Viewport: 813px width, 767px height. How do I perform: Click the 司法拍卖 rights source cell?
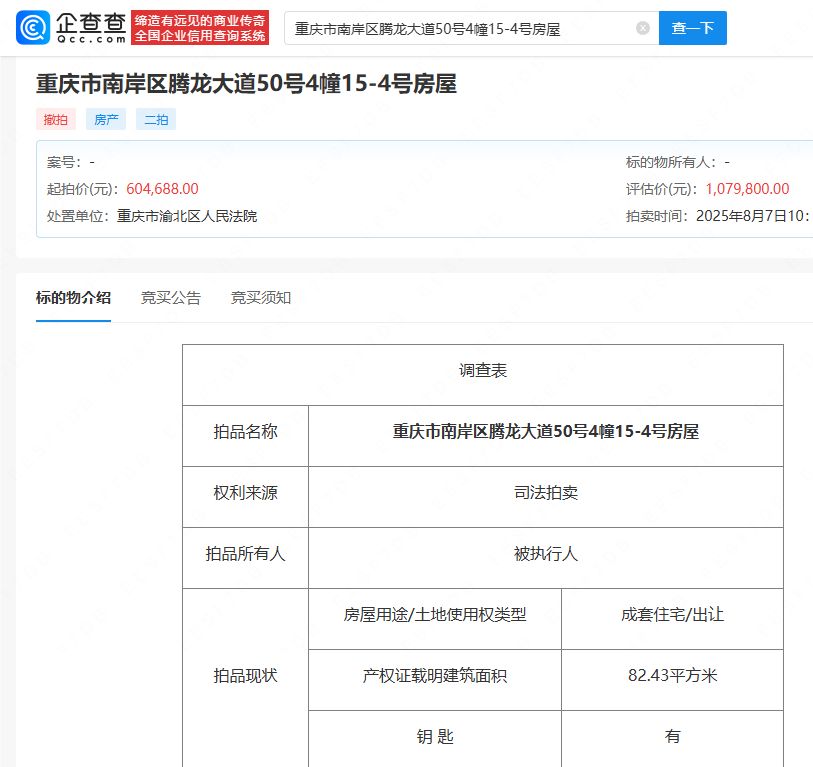[x=545, y=493]
